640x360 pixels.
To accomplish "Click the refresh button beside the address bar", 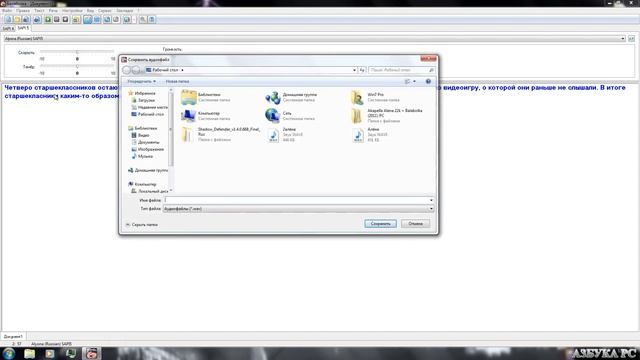I will coord(362,70).
